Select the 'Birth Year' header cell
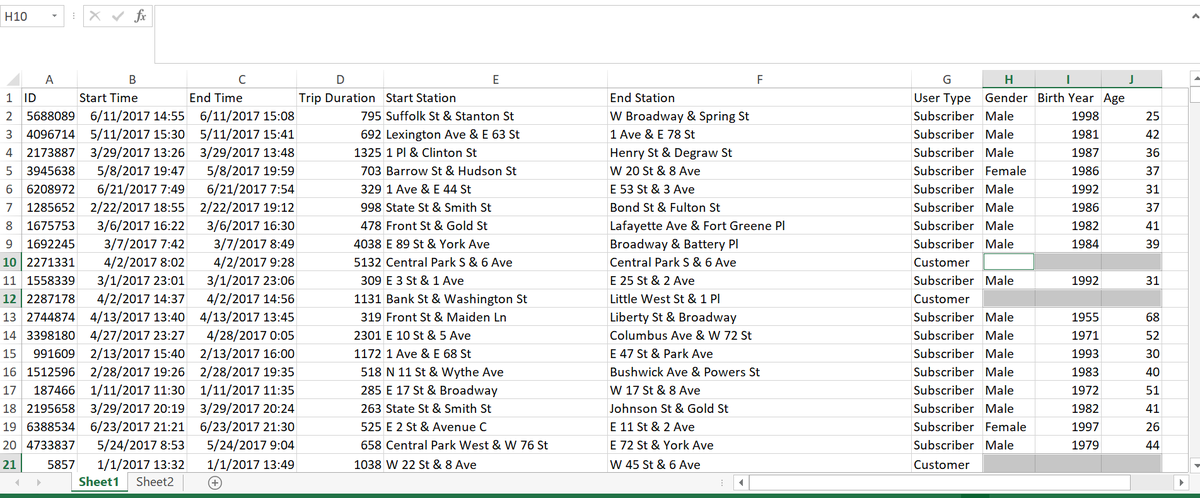1200x498 pixels. coord(1068,98)
